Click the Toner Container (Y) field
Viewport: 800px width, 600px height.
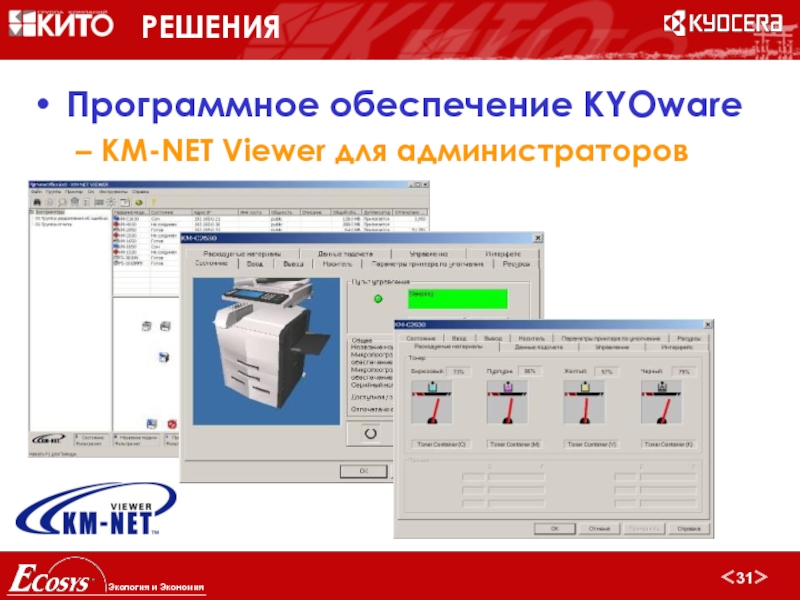591,444
